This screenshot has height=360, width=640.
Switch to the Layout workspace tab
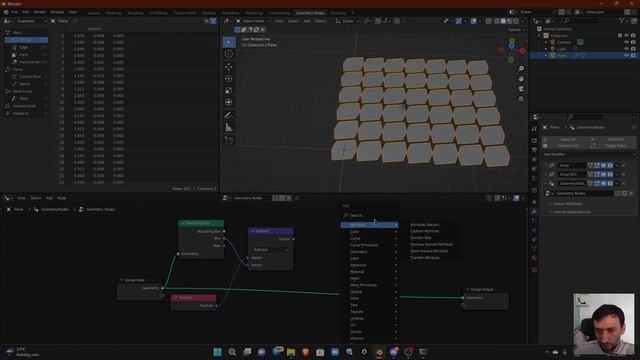(x=93, y=13)
